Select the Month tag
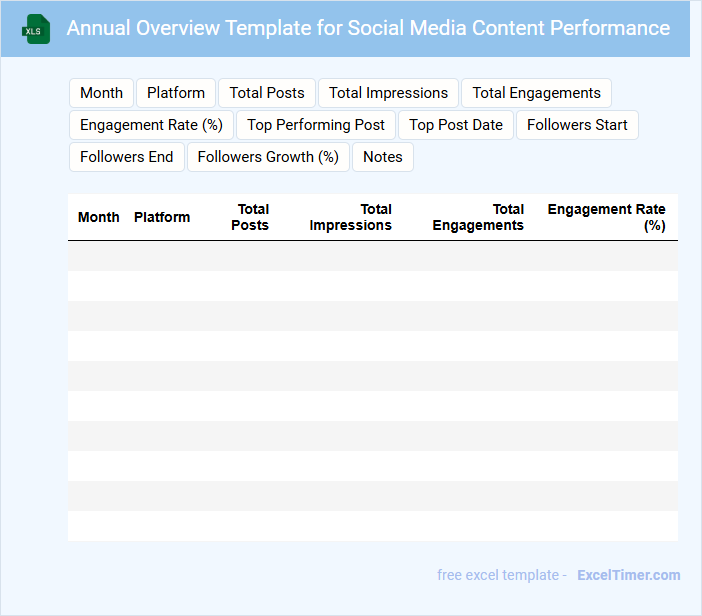This screenshot has width=702, height=616. [x=101, y=93]
